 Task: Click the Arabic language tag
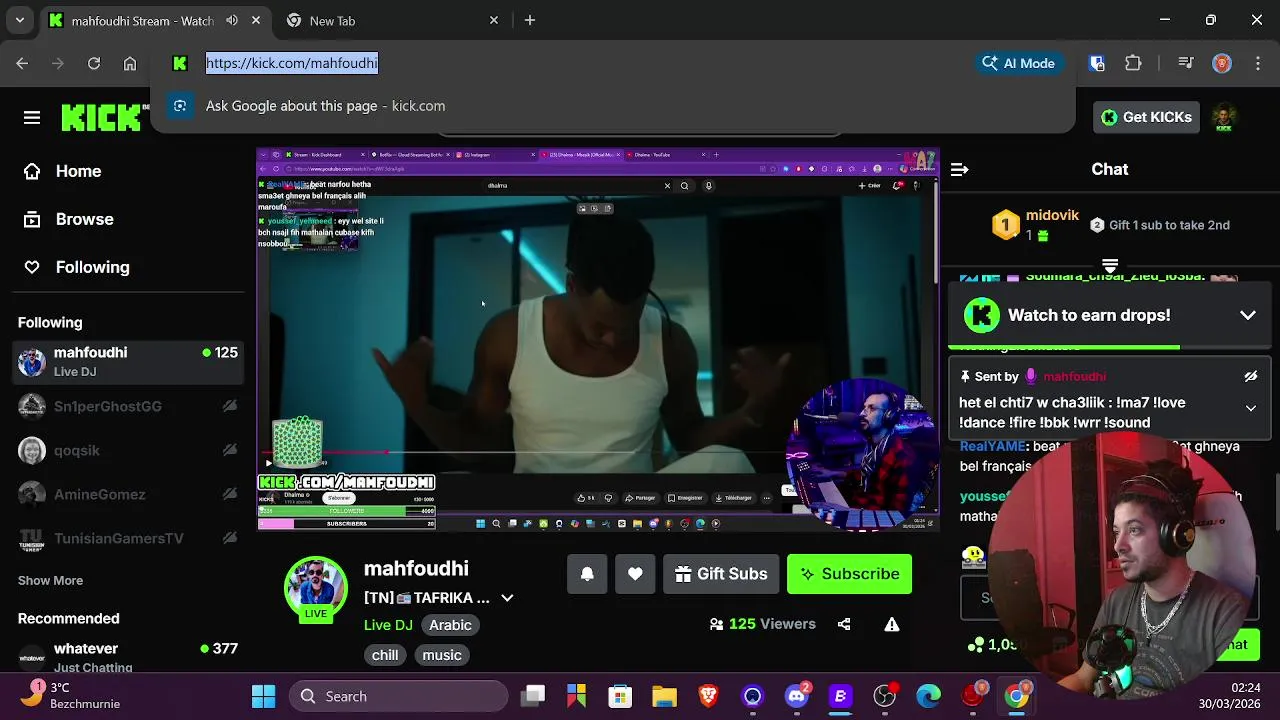[450, 625]
